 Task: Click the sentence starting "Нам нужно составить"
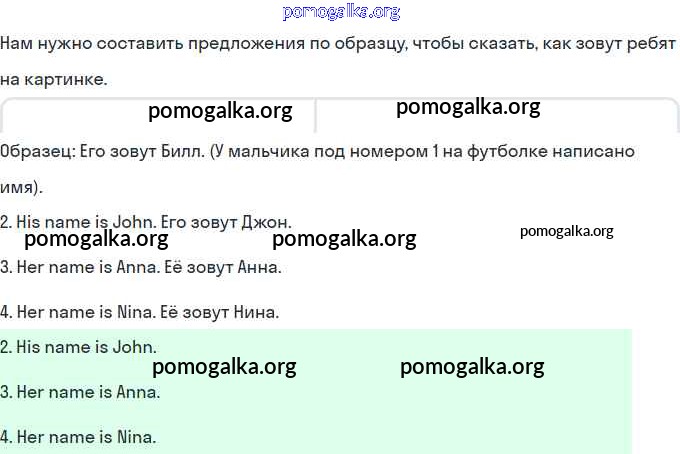tap(340, 46)
